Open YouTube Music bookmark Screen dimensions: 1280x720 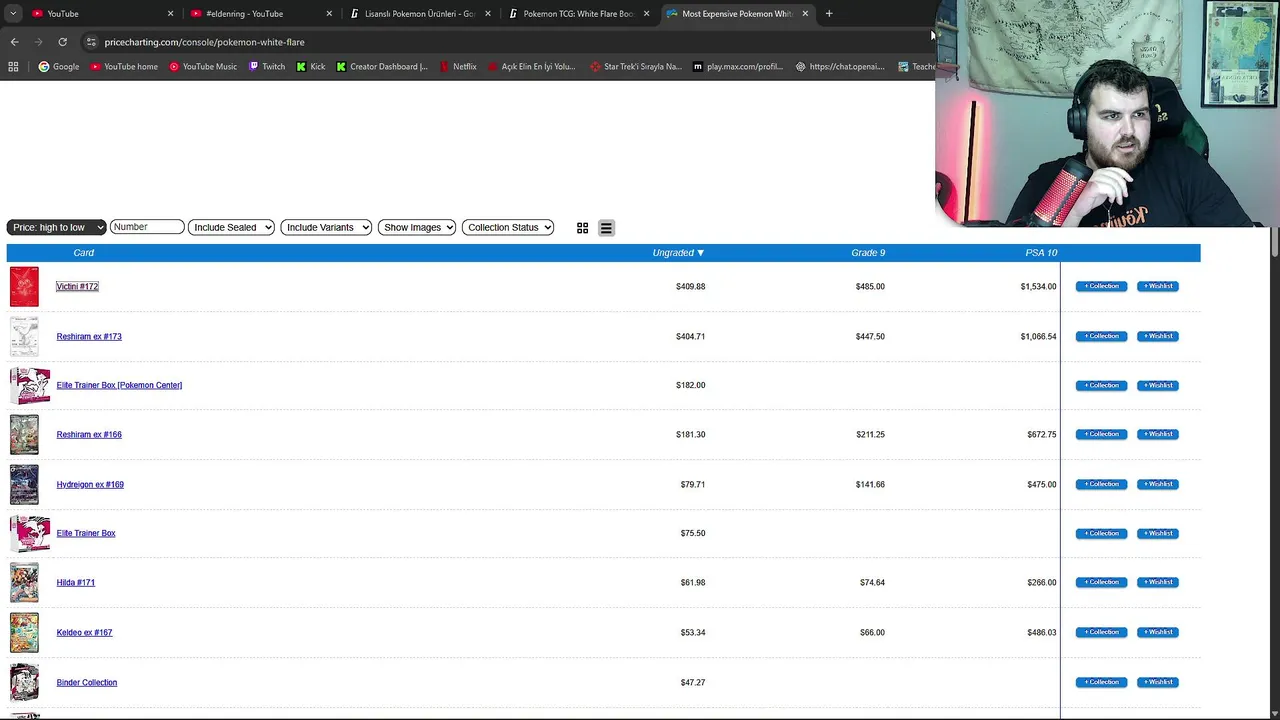[203, 67]
